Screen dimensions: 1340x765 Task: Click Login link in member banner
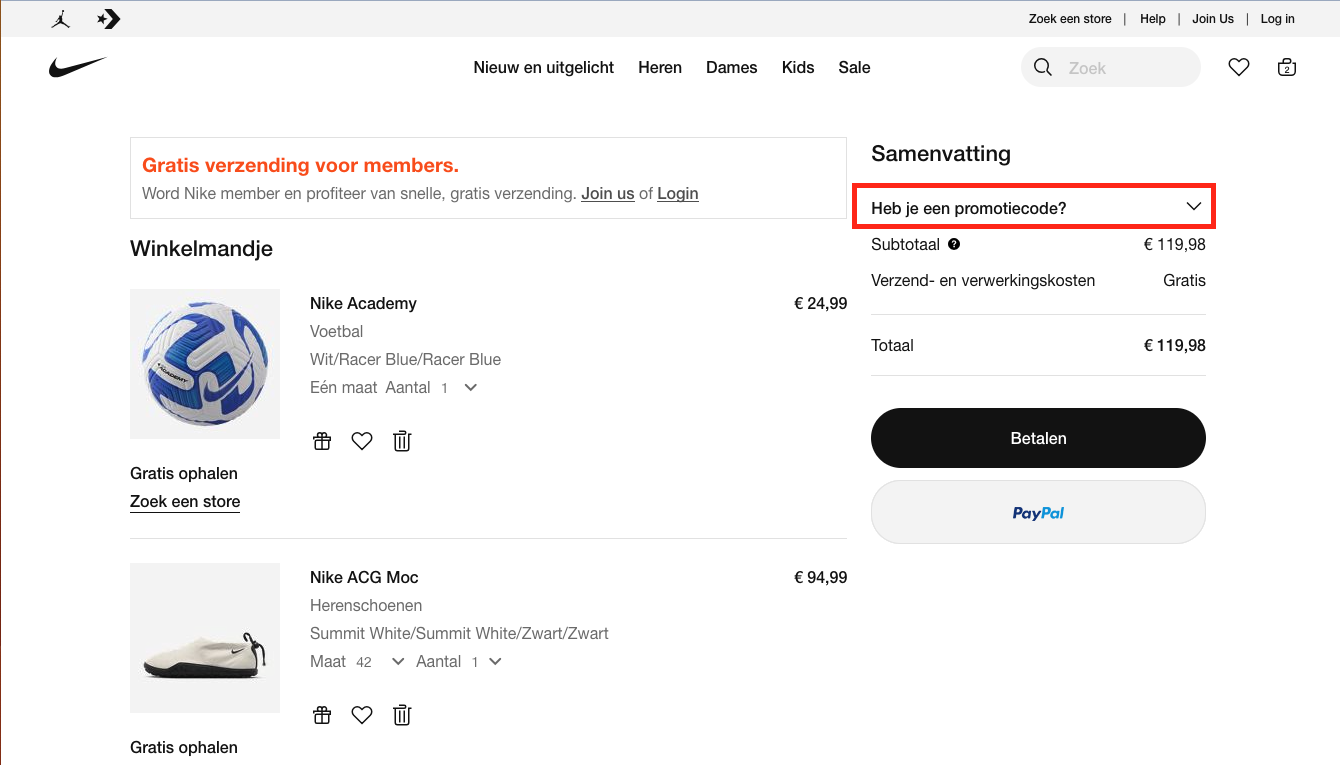pyautogui.click(x=678, y=193)
